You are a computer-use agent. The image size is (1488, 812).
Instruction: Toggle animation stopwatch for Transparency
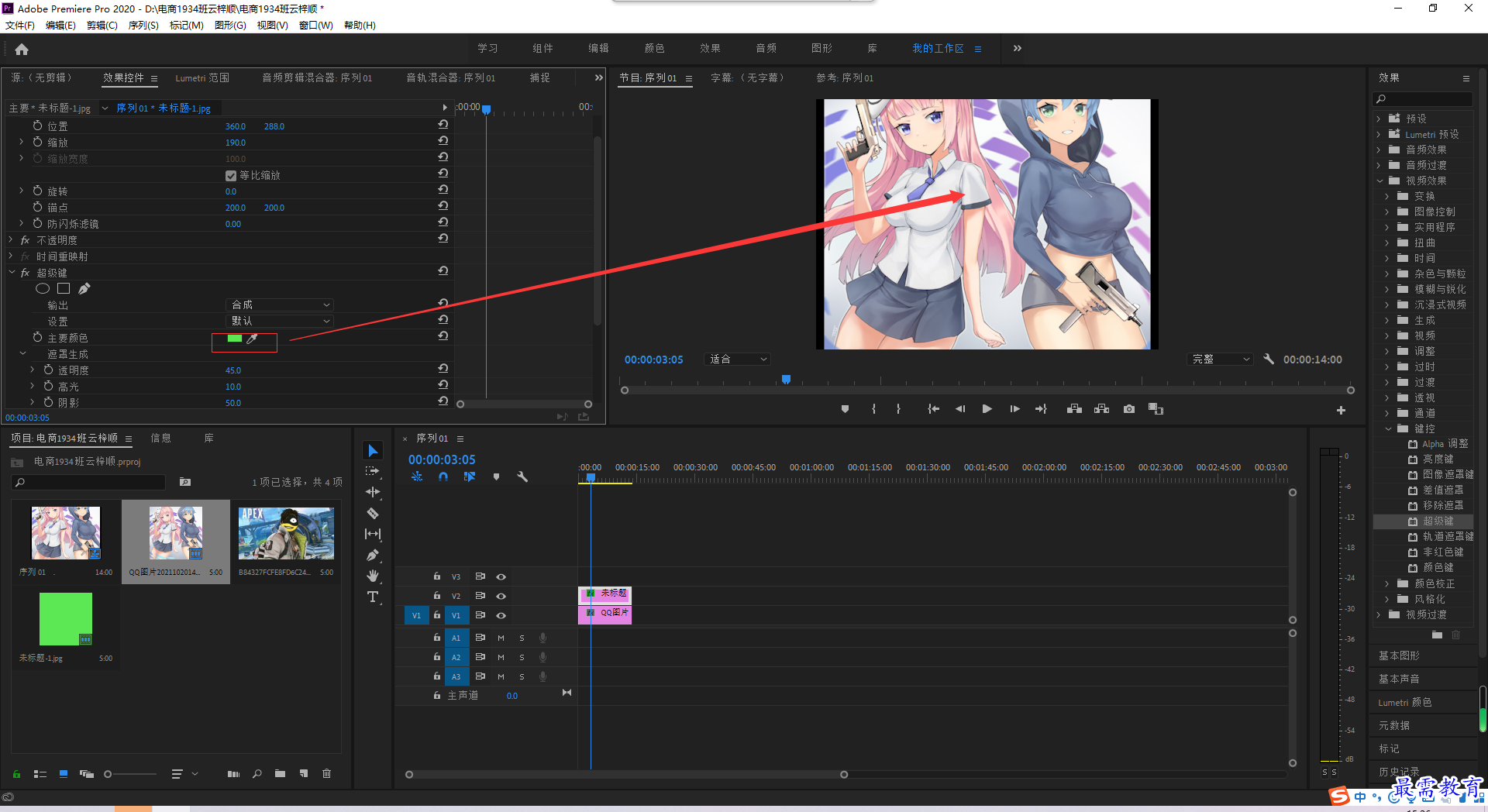[x=48, y=370]
